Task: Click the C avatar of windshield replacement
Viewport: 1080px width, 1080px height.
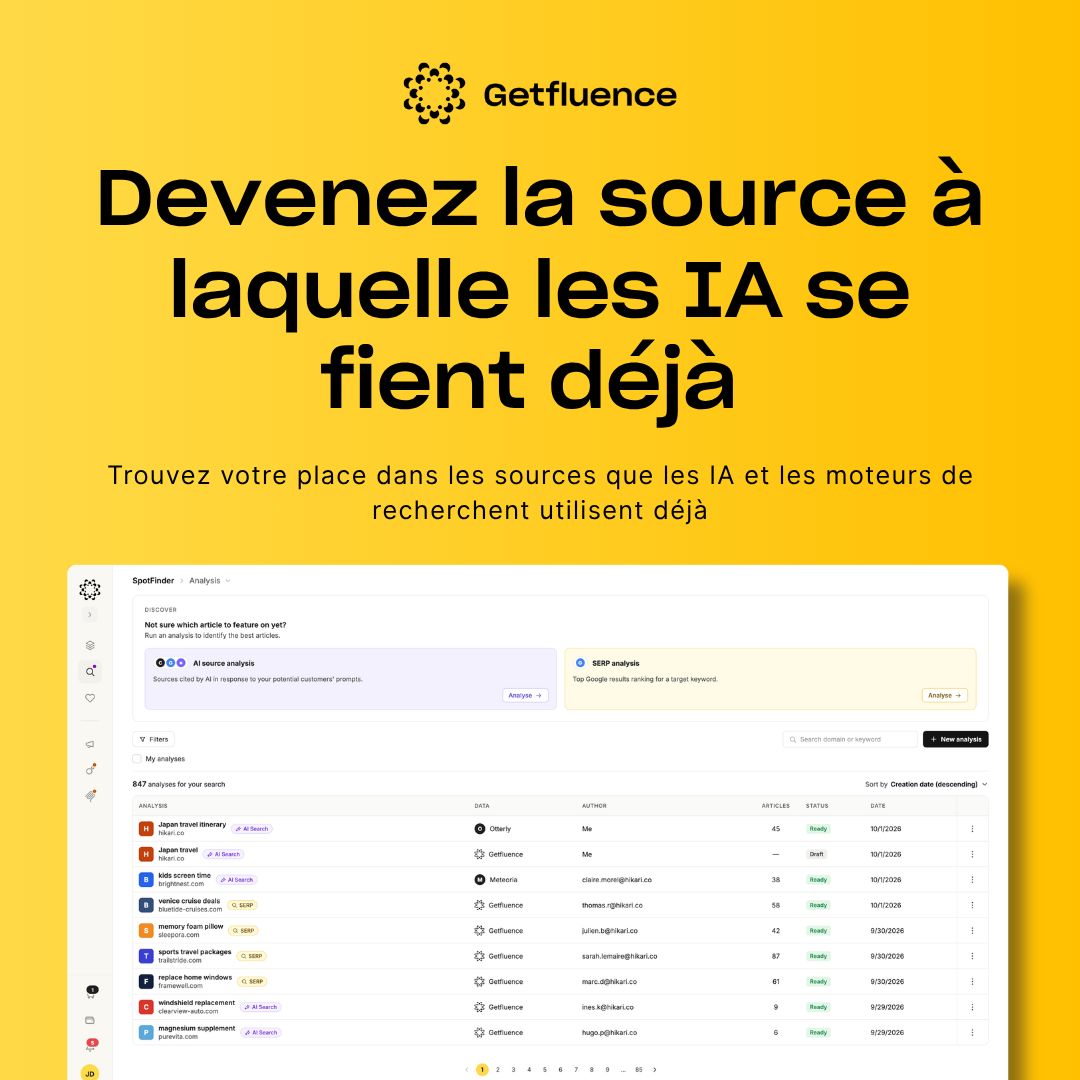Action: 146,1007
